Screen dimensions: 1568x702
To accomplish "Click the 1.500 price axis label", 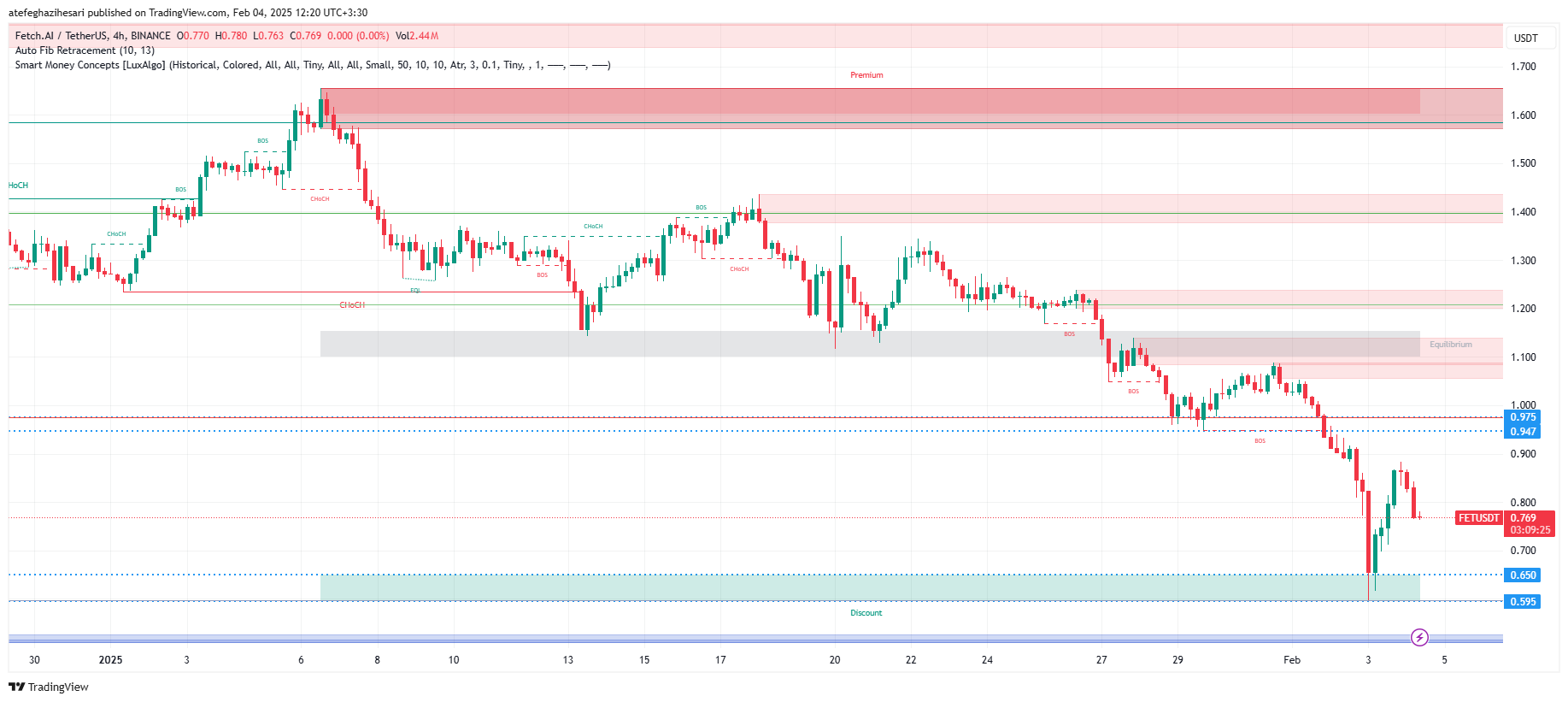I will 1524,163.
